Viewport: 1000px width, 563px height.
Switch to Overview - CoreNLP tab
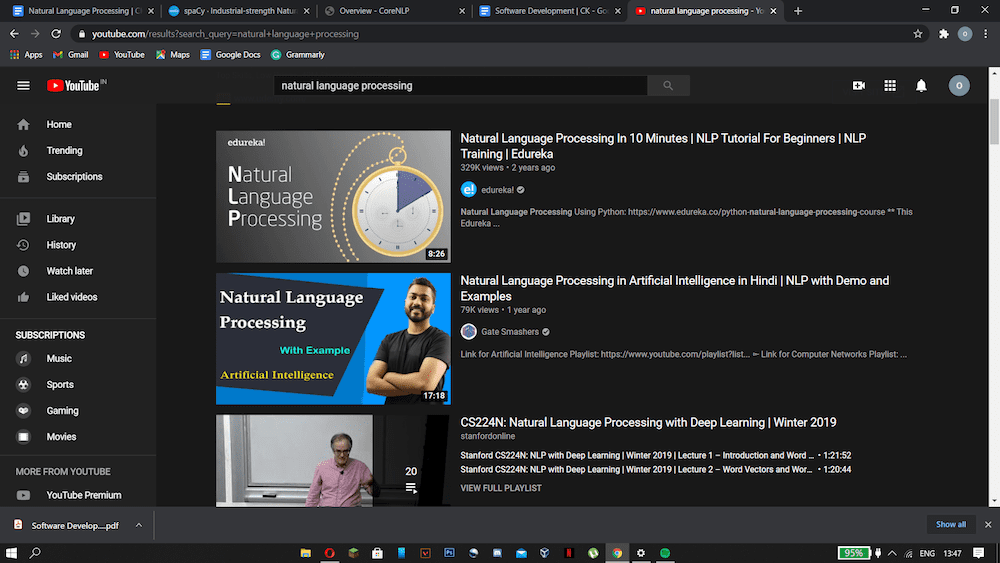(x=395, y=11)
